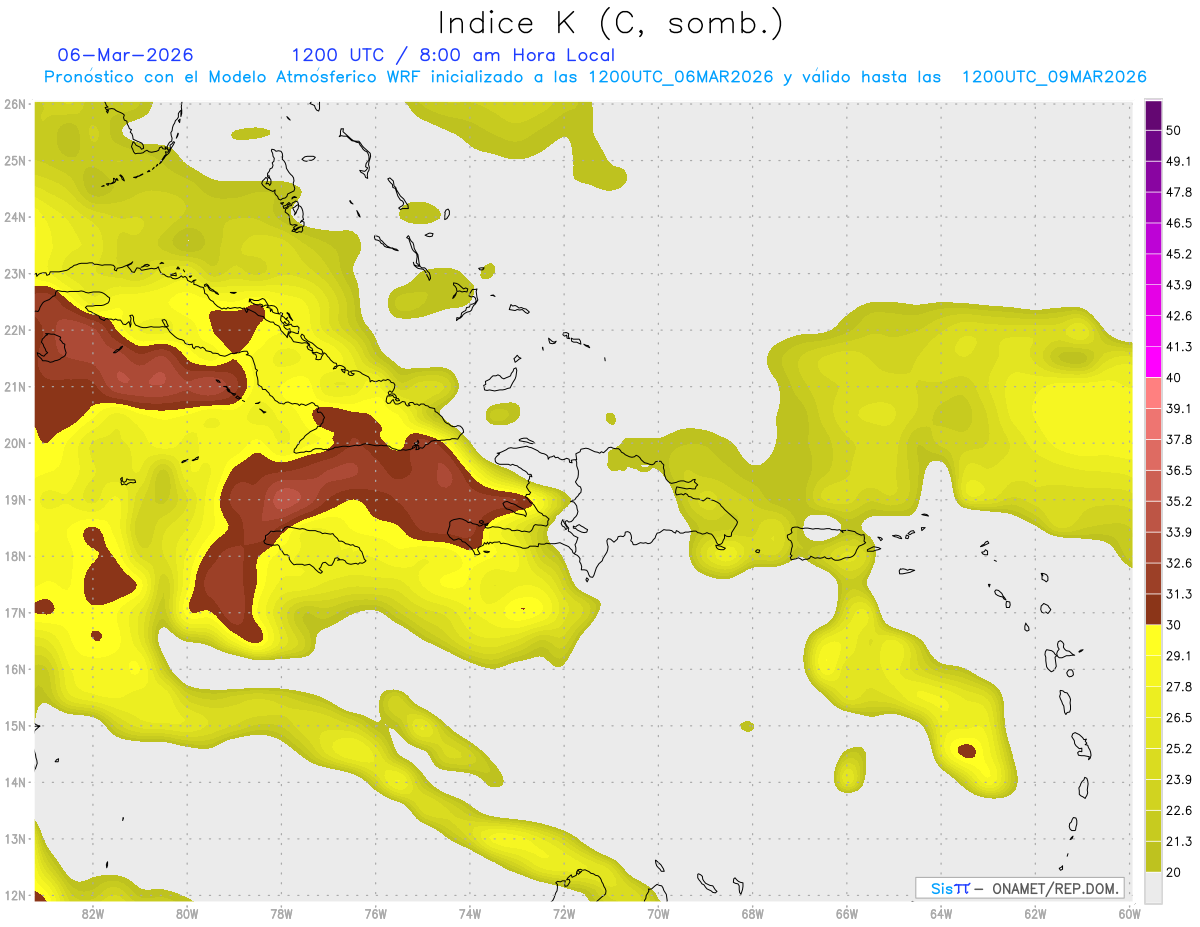Click the "78W" longitude label
This screenshot has height=927, width=1200.
[281, 914]
